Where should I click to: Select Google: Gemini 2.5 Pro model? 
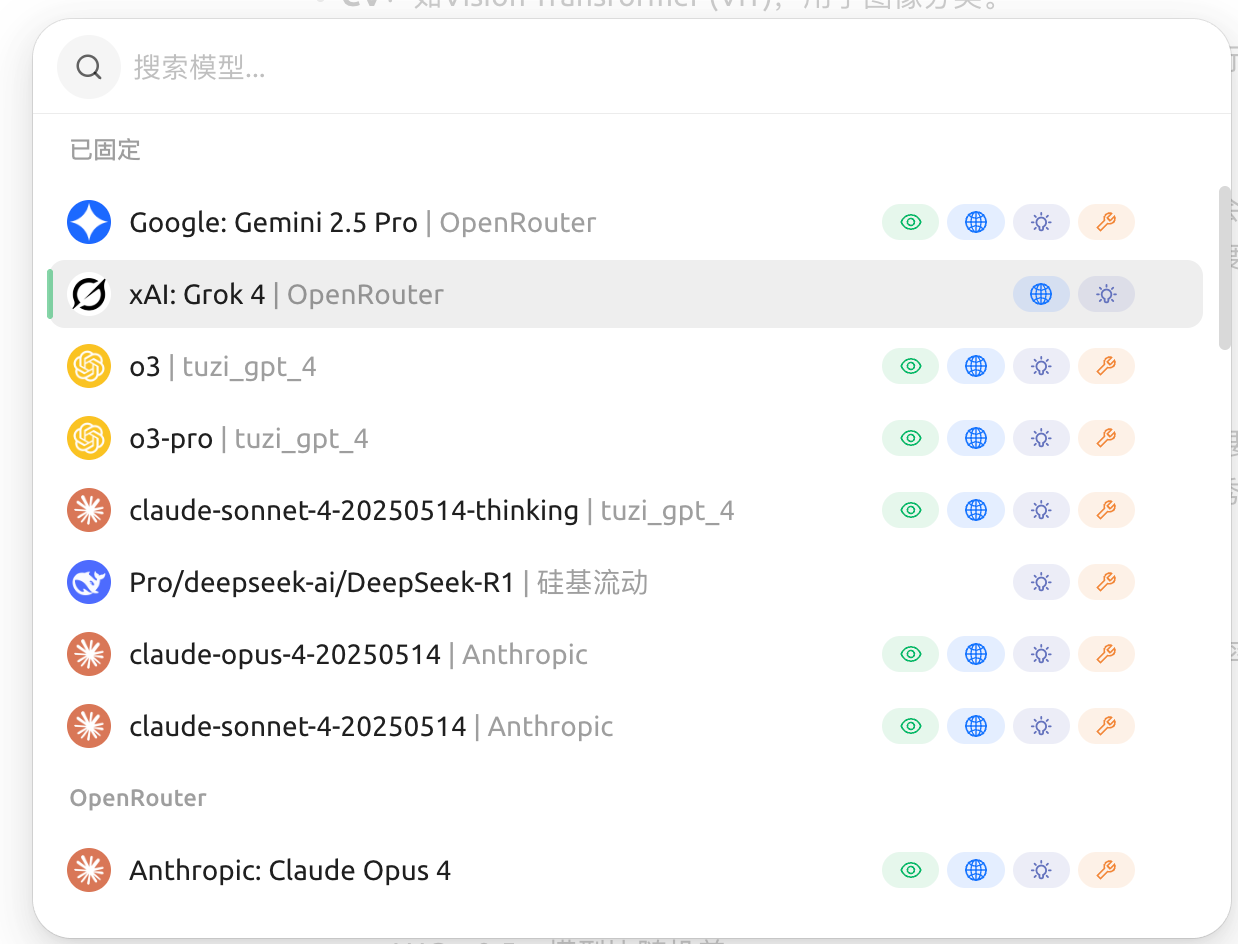(625, 222)
